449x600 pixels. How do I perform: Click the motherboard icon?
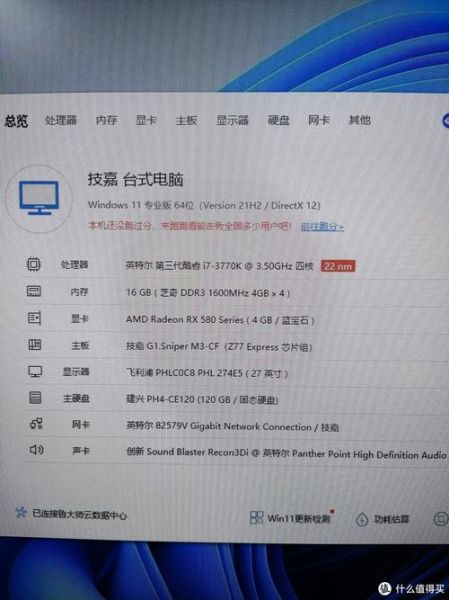point(34,345)
